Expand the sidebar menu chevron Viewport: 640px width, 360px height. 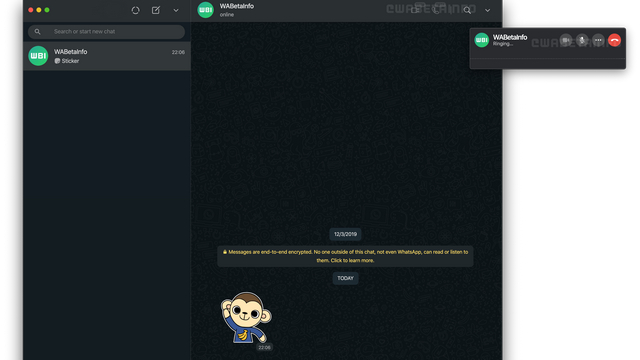pyautogui.click(x=176, y=10)
